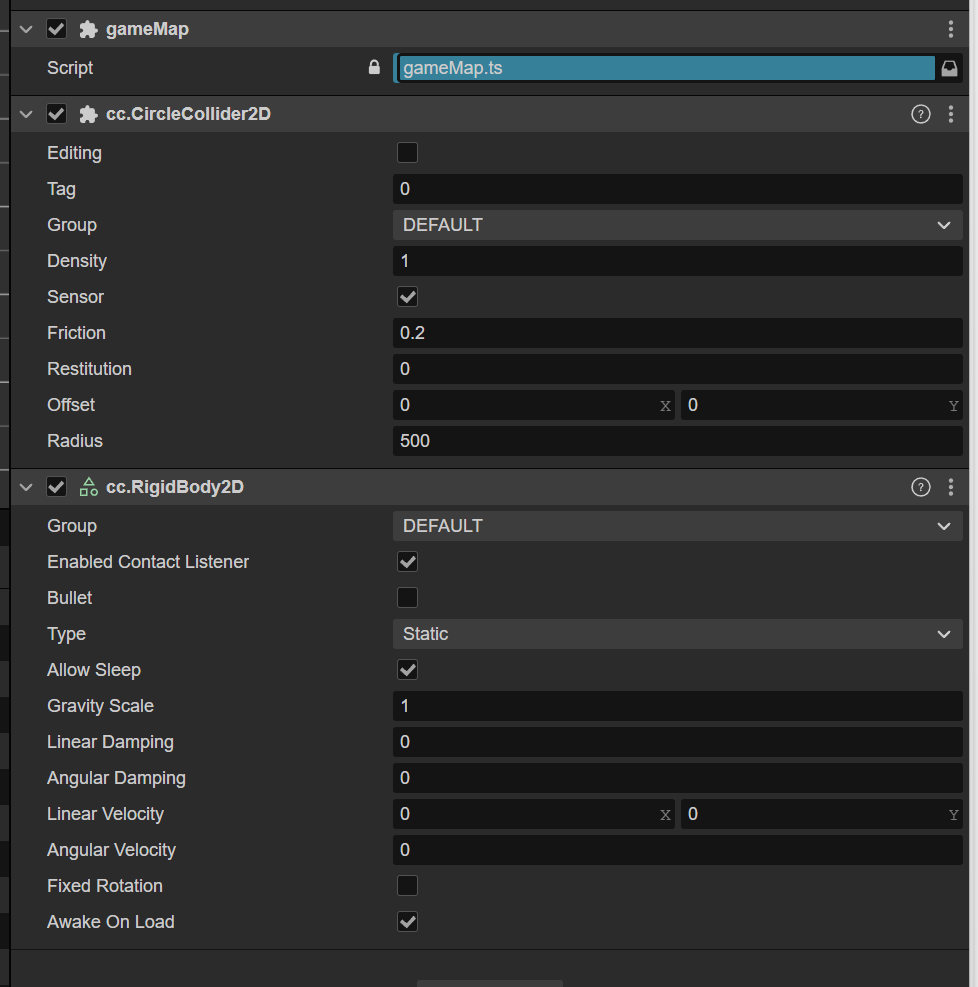Click the gameMap.ts script field
Screen dimensions: 978x987
click(x=665, y=68)
